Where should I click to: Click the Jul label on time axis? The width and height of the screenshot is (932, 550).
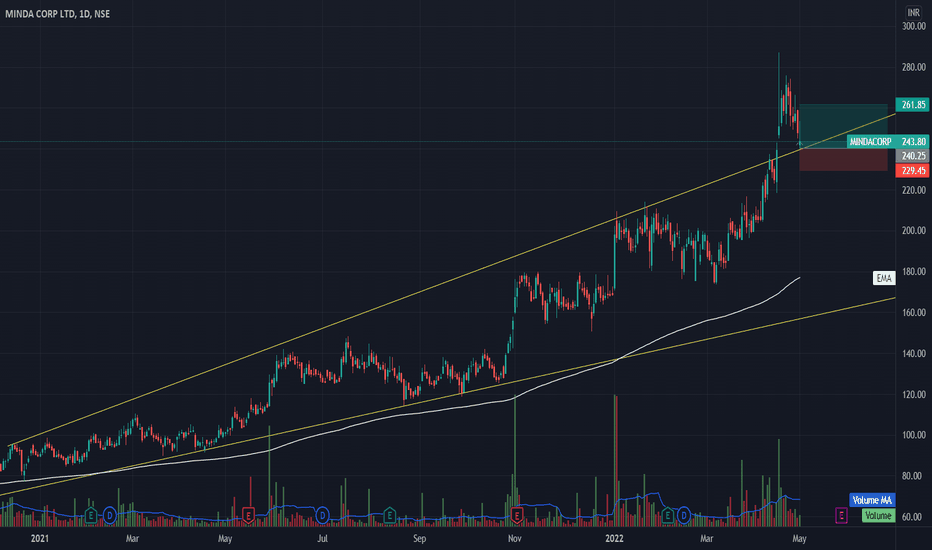tap(322, 539)
